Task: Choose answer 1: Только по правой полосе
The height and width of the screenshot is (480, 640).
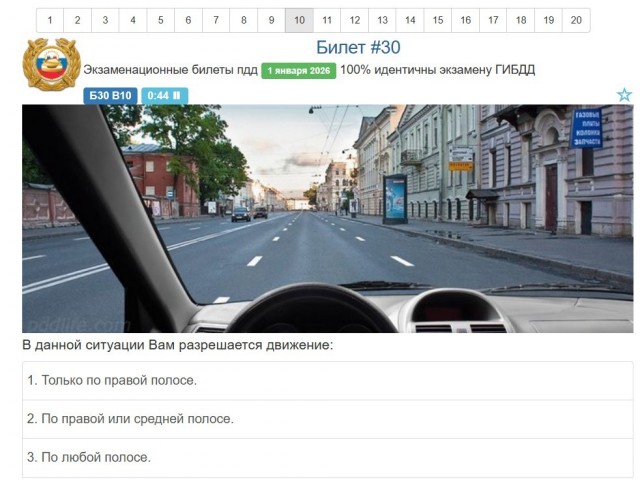Action: (x=328, y=380)
